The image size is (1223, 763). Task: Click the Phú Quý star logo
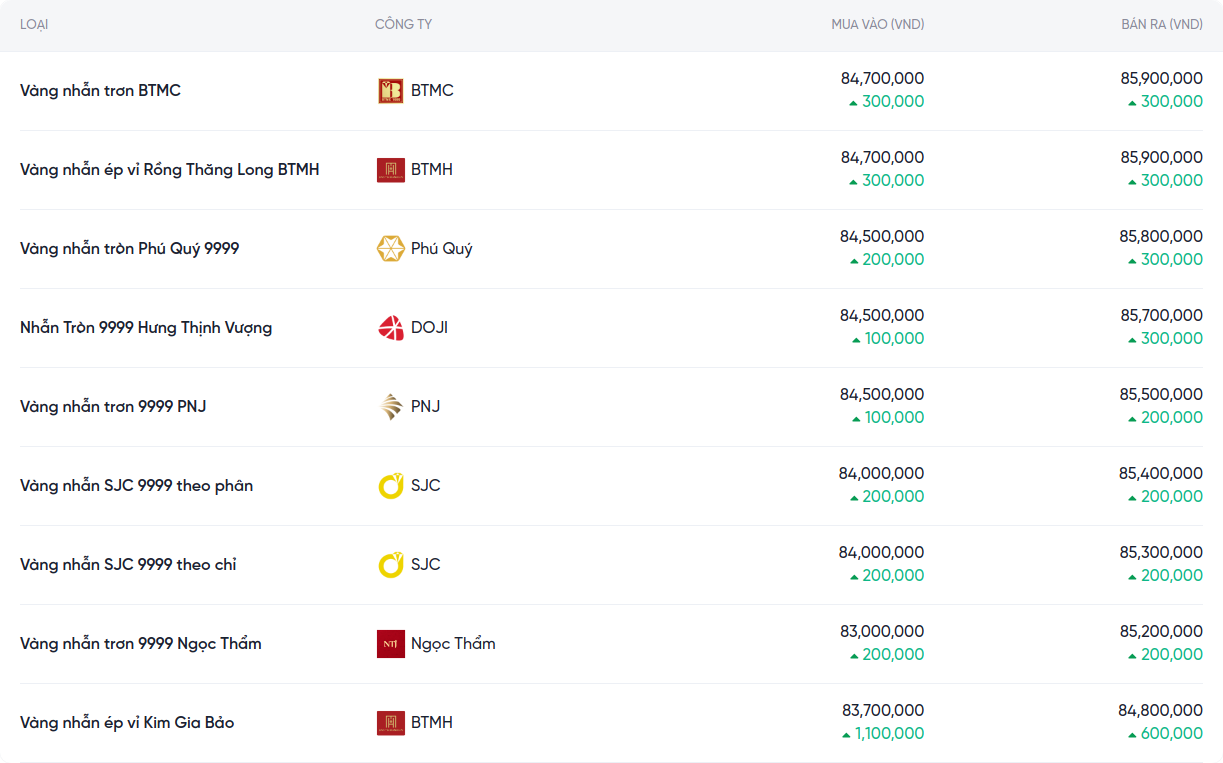pos(390,249)
